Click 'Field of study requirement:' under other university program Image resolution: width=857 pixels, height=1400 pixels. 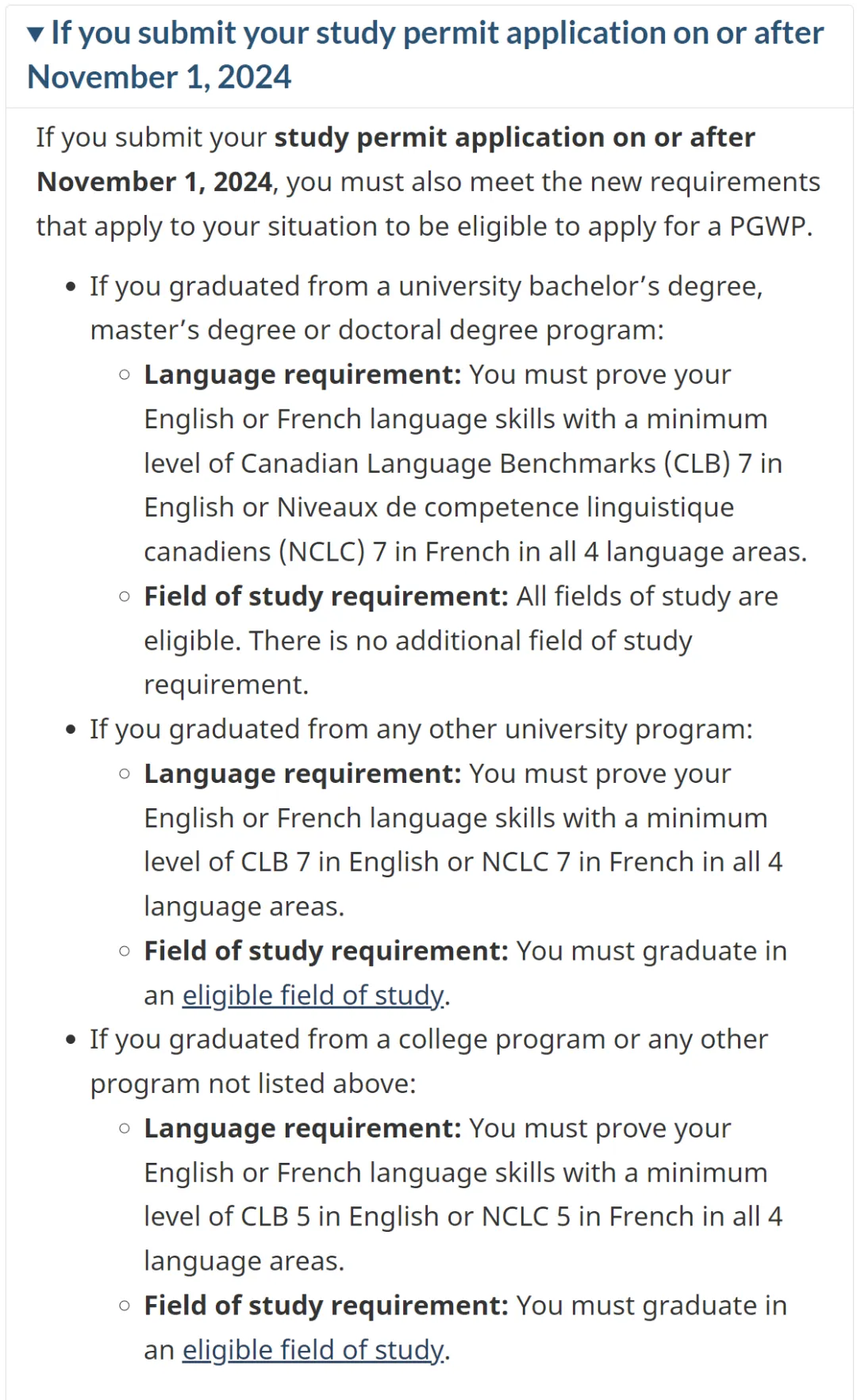tap(326, 950)
